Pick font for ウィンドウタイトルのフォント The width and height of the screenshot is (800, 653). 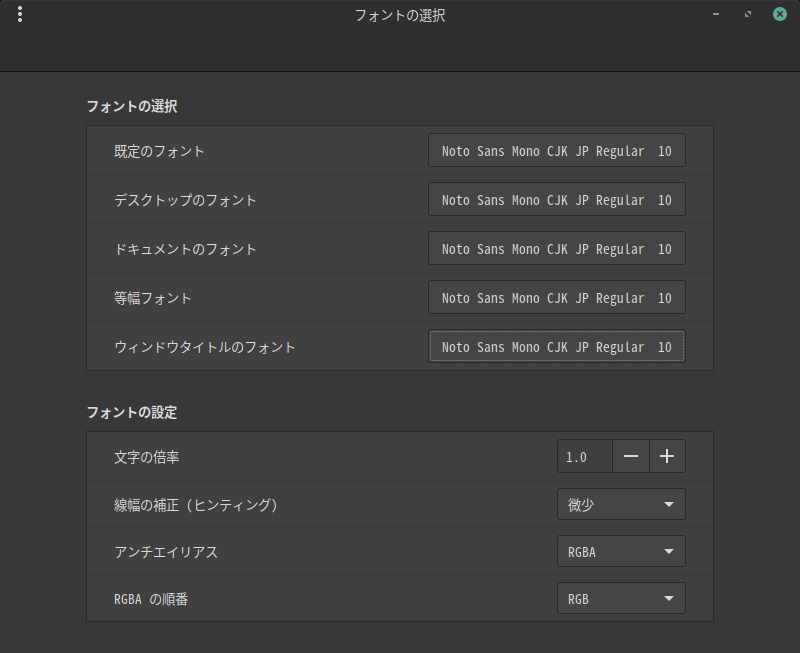[557, 347]
